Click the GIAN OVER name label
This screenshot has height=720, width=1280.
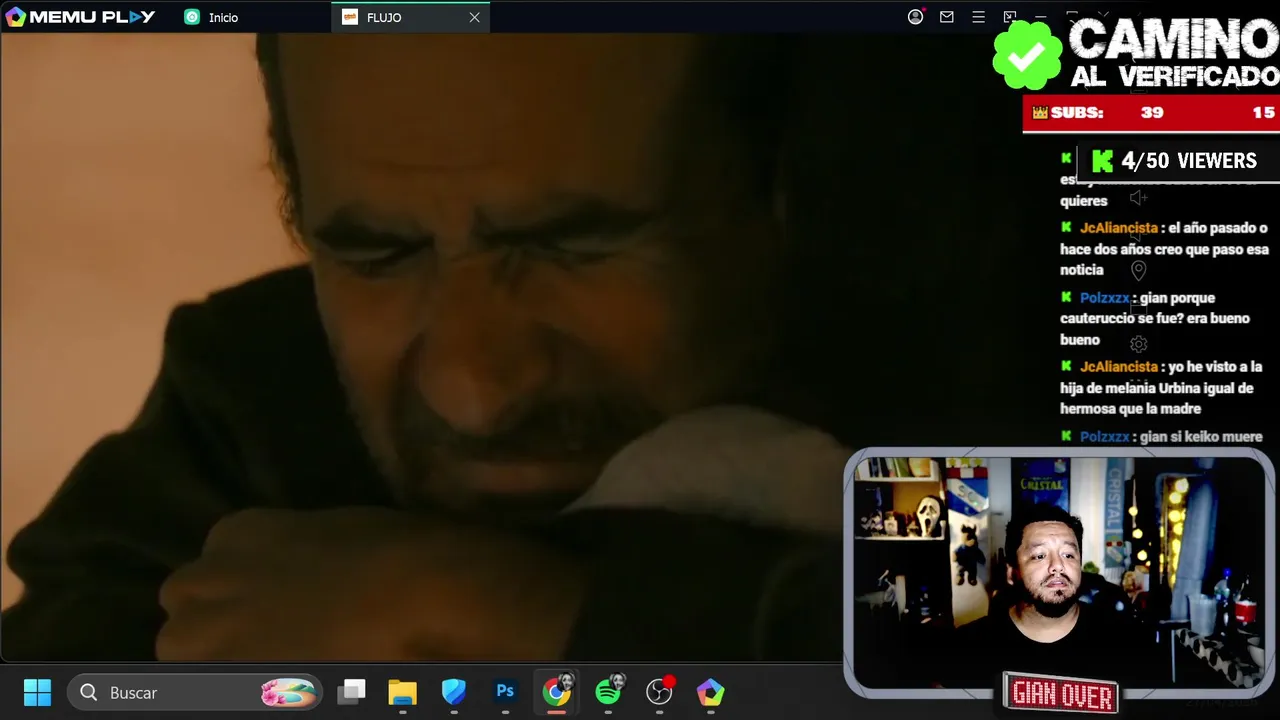point(1061,693)
